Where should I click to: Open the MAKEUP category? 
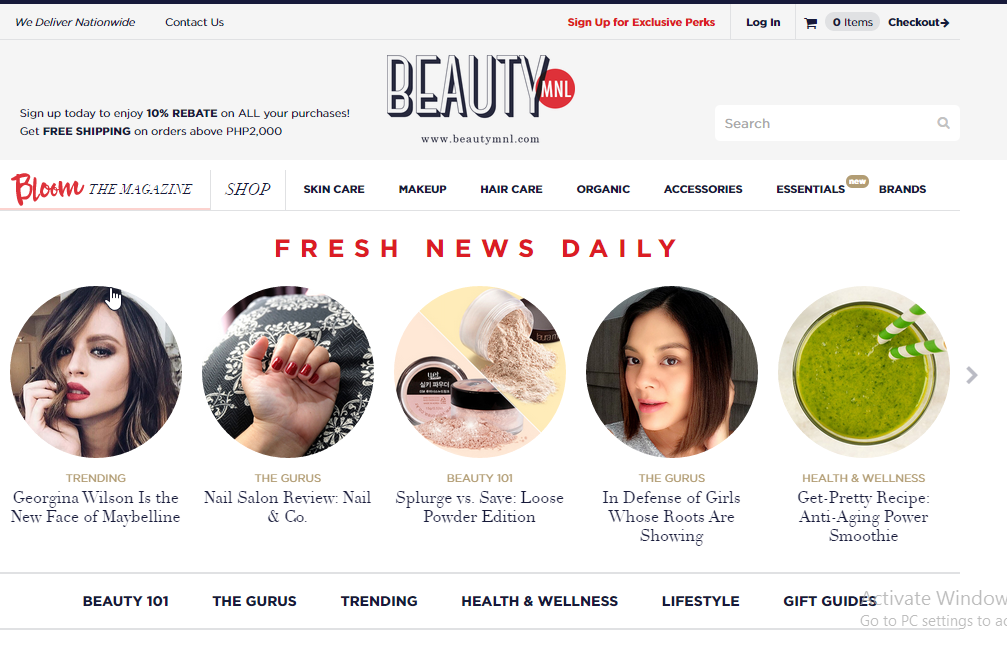point(423,189)
